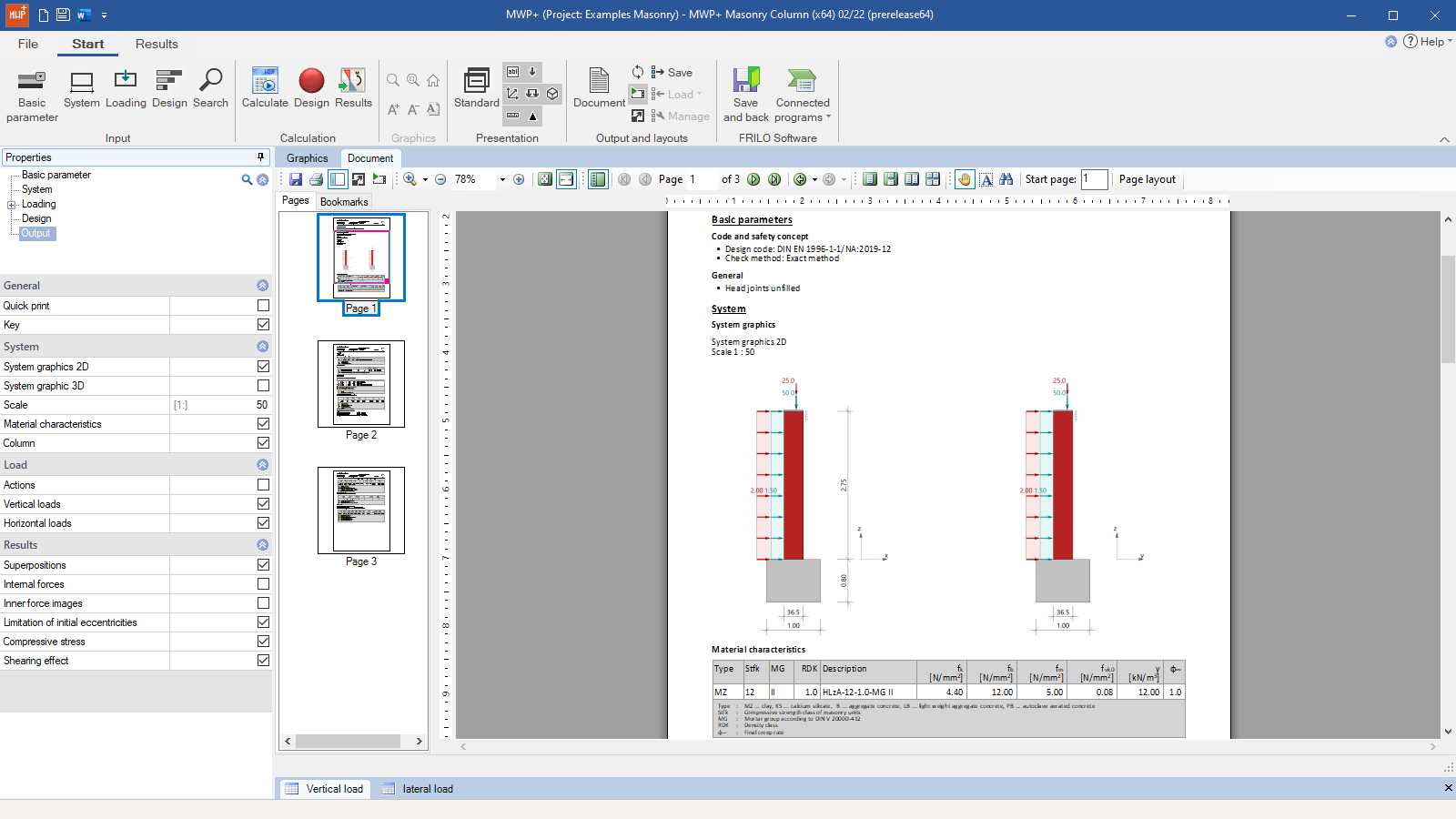Image resolution: width=1456 pixels, height=819 pixels.
Task: Collapse the General section
Action: coord(262,286)
